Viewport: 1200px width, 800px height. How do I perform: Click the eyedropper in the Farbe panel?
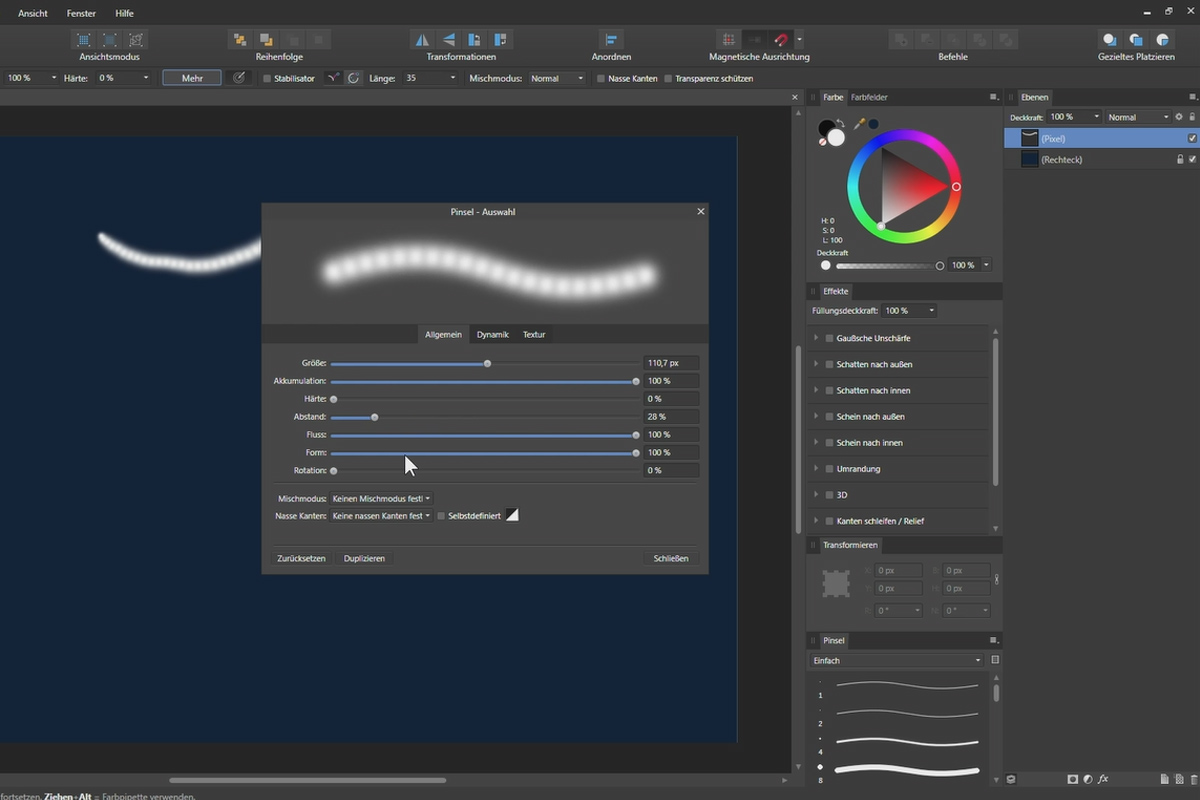(859, 124)
